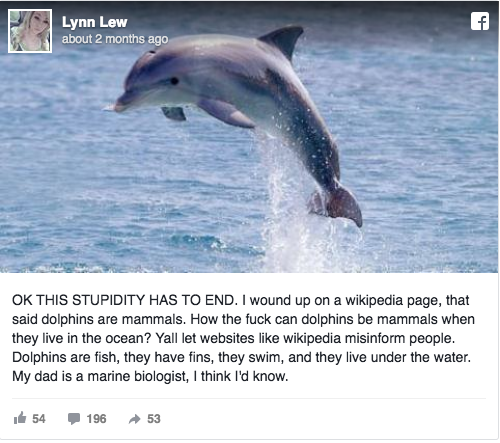
Task: Click the 'My dad is a marine biologist' line
Action: point(101,376)
